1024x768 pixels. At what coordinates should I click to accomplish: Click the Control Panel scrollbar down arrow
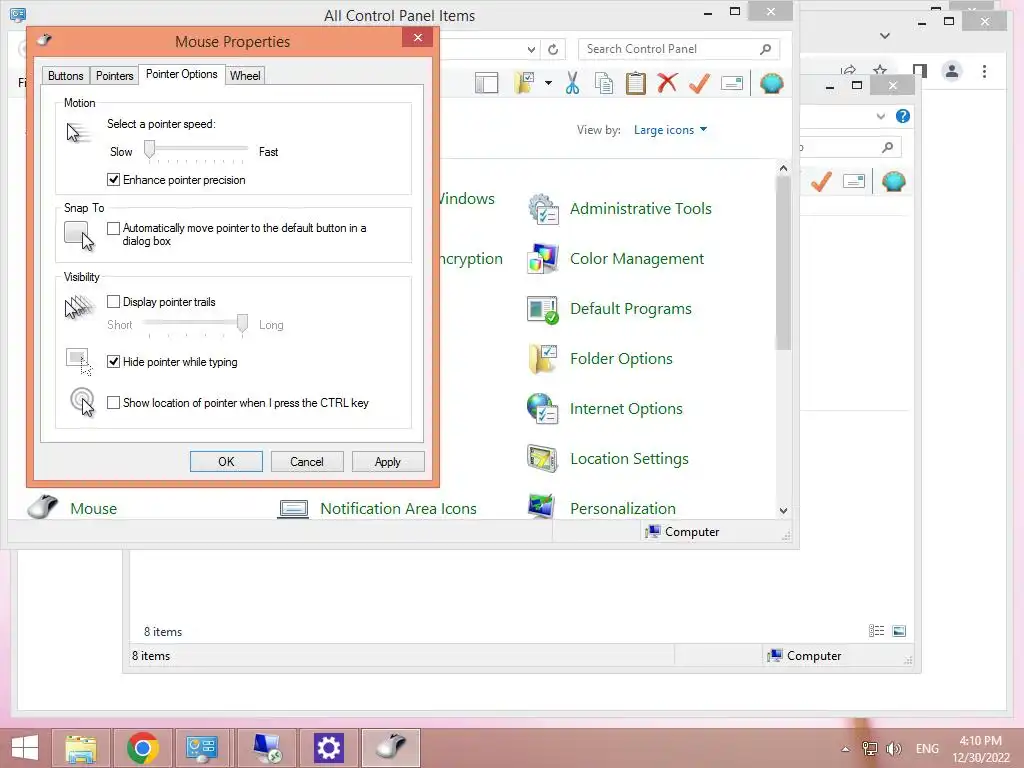coord(783,511)
